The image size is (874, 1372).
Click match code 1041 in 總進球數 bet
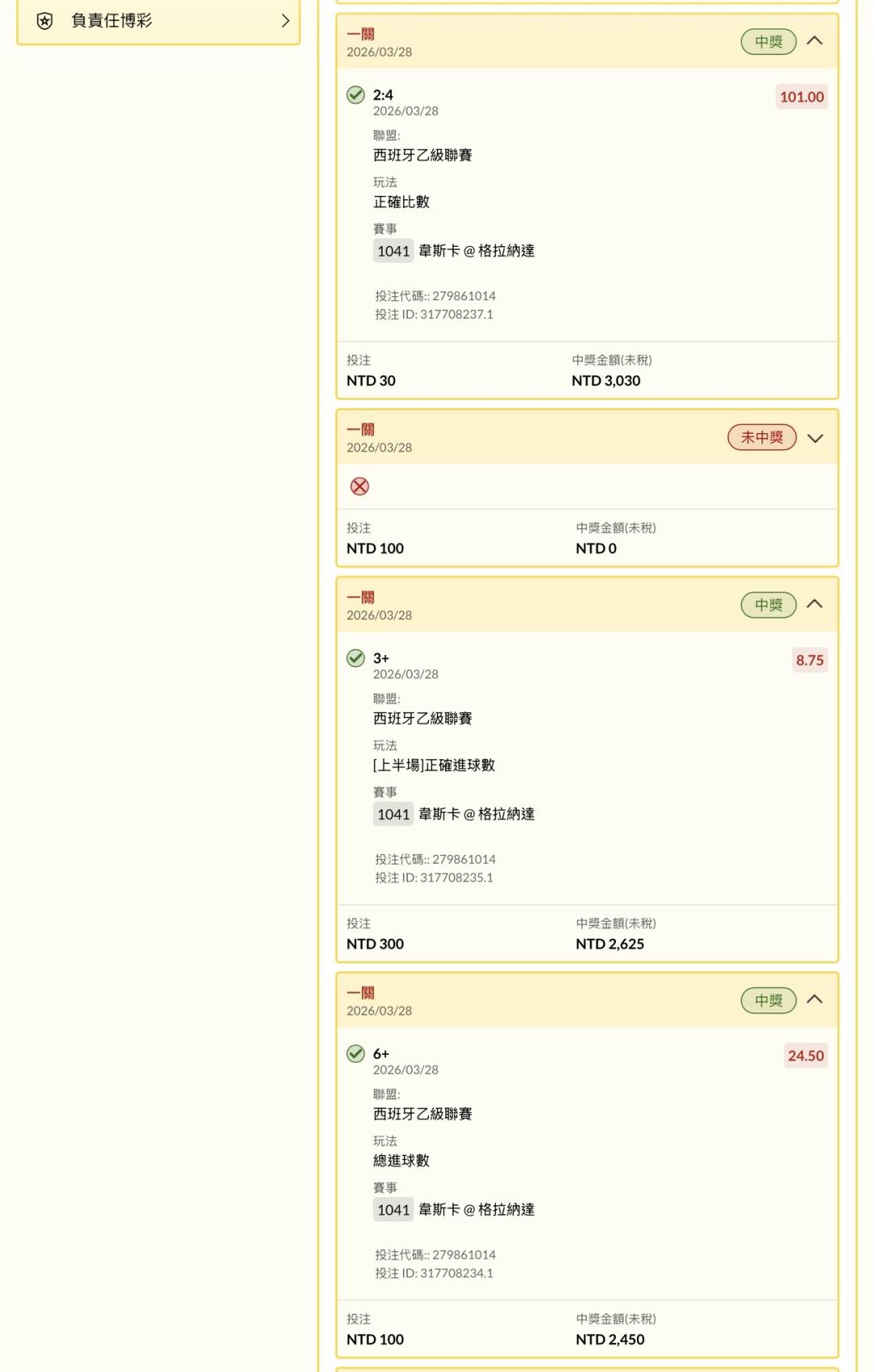(x=393, y=1210)
